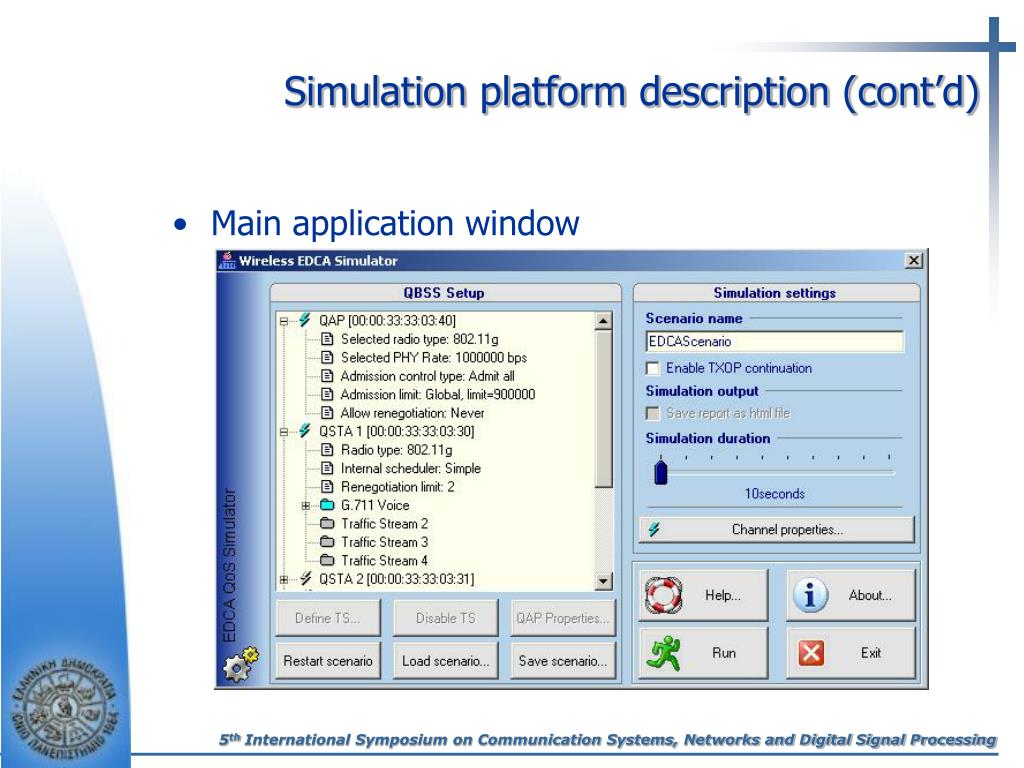Open Define TS dialog
Image resolution: width=1024 pixels, height=768 pixels.
tap(328, 618)
